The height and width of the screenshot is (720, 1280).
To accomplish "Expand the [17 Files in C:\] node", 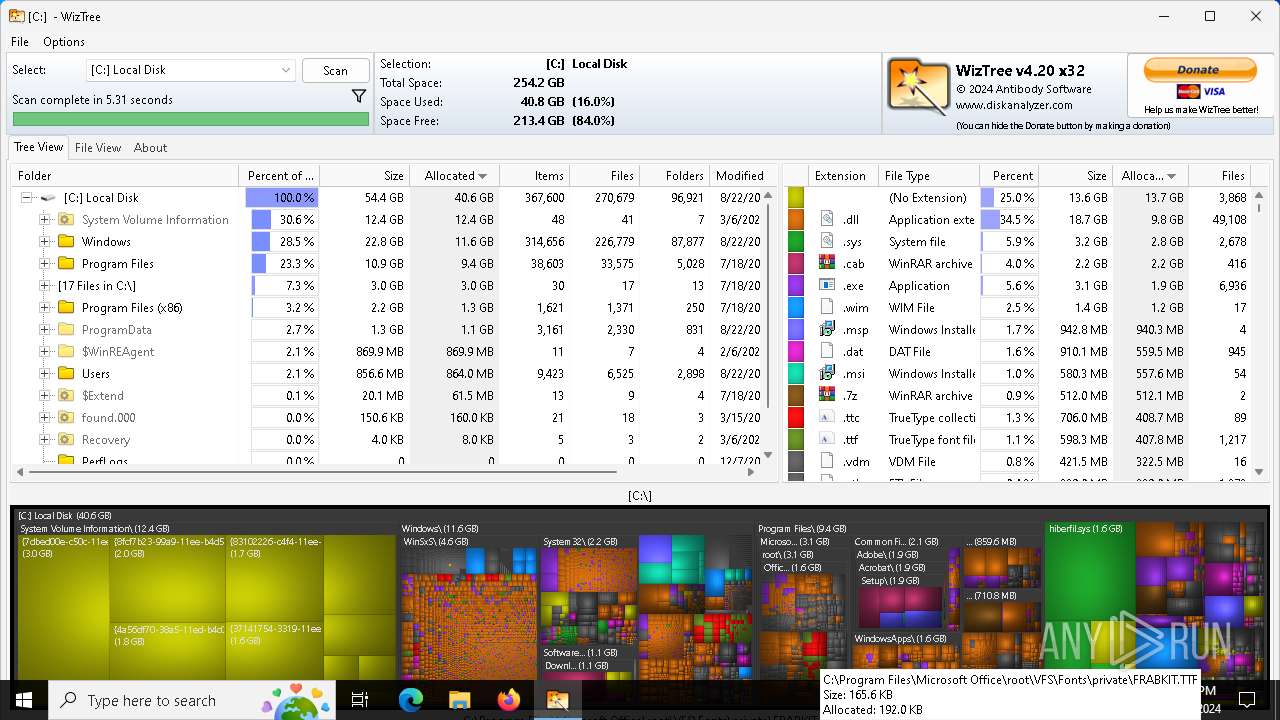I will [45, 286].
